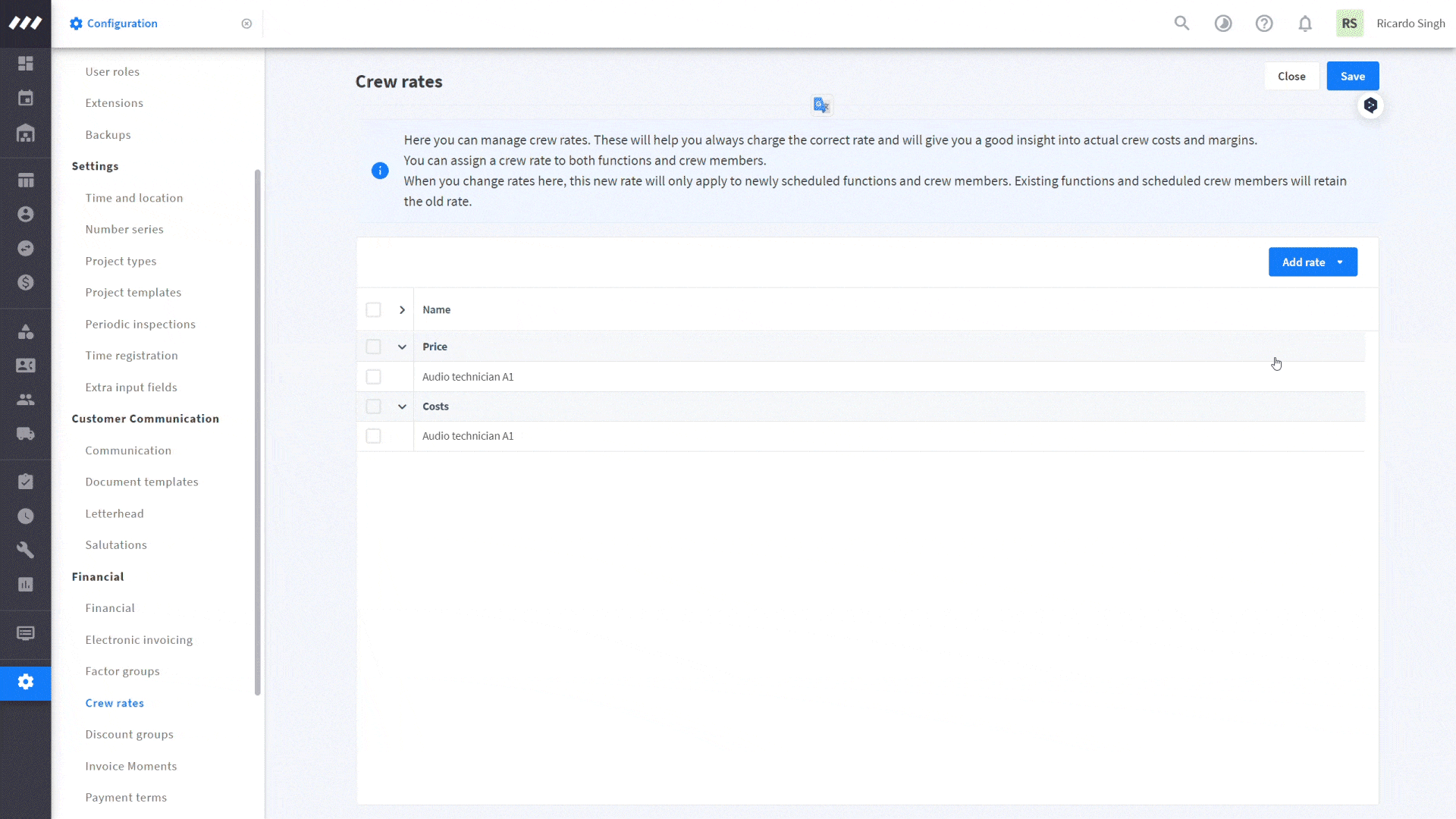Click the help question mark icon
The image size is (1456, 819).
point(1264,23)
